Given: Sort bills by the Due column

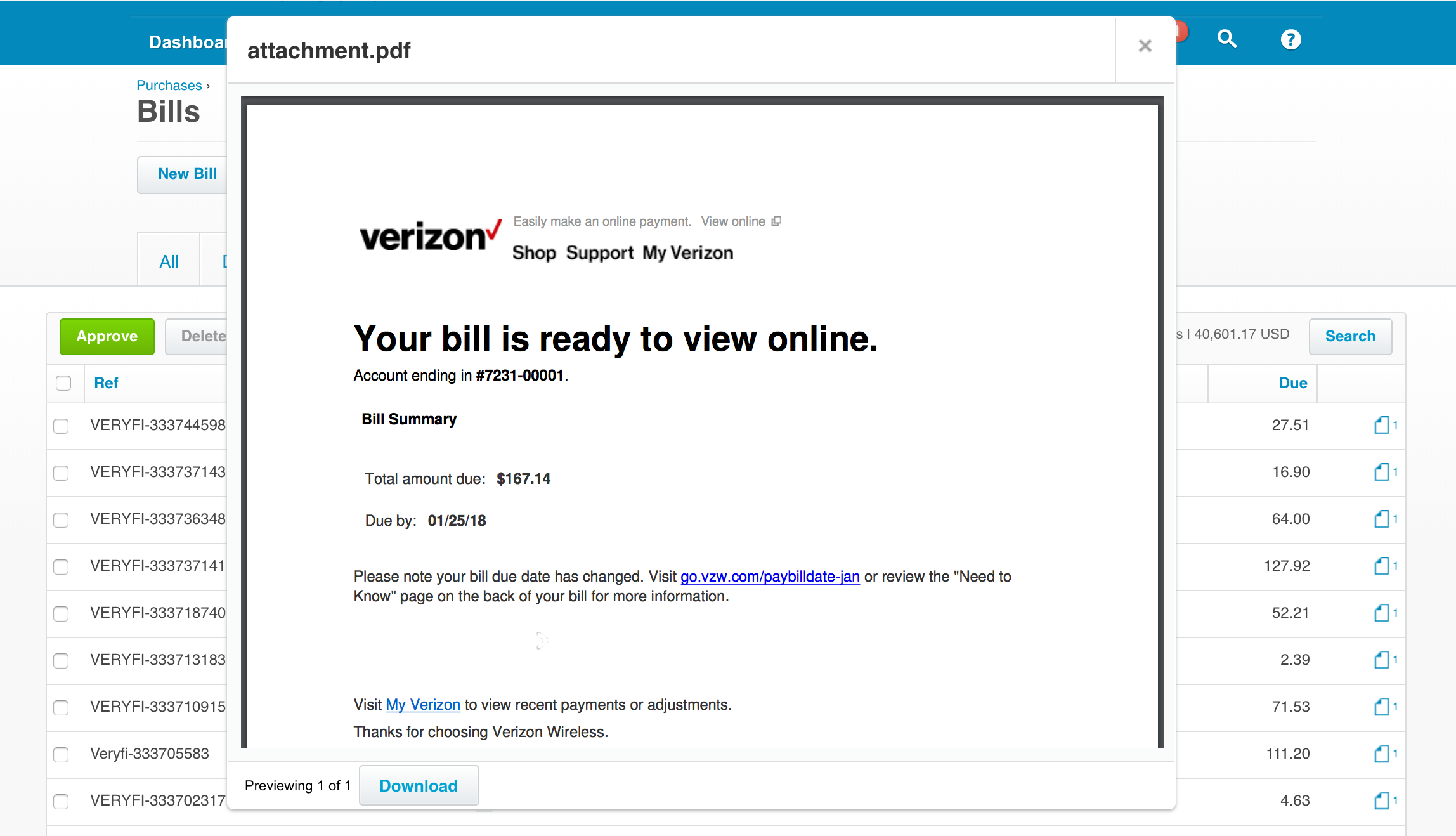Looking at the screenshot, I should 1292,383.
